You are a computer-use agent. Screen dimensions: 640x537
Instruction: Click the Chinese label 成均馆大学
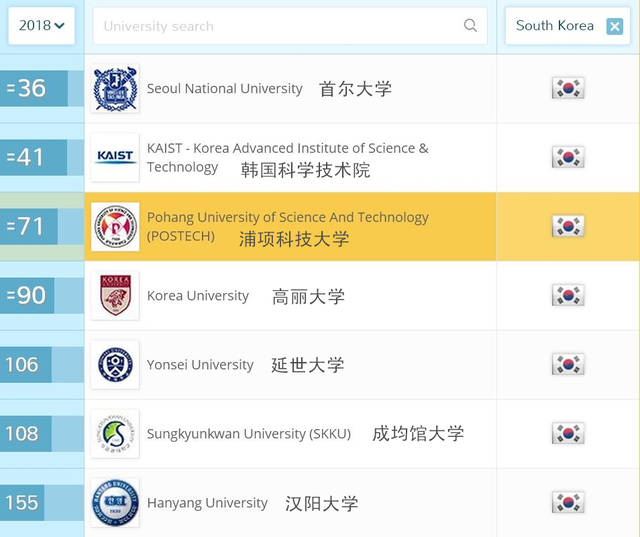(418, 433)
